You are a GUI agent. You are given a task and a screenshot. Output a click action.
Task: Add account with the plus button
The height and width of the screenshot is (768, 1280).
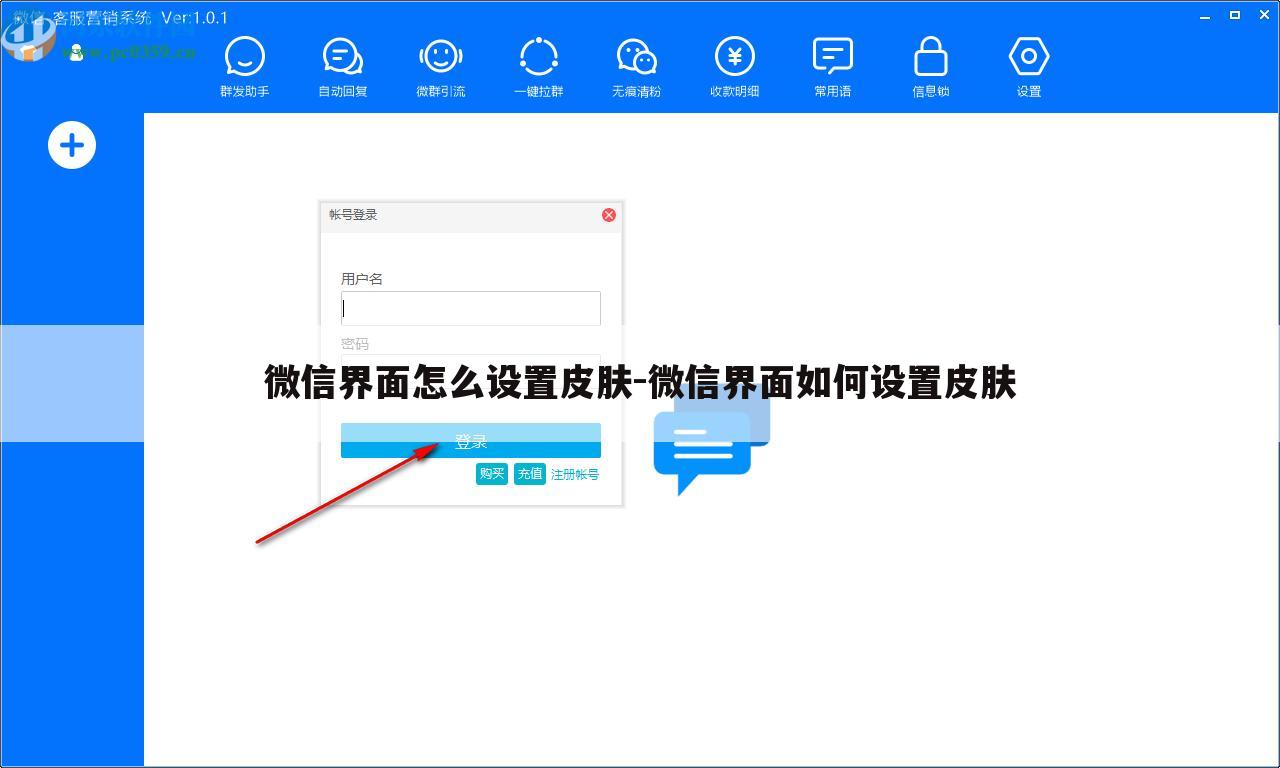[x=72, y=146]
